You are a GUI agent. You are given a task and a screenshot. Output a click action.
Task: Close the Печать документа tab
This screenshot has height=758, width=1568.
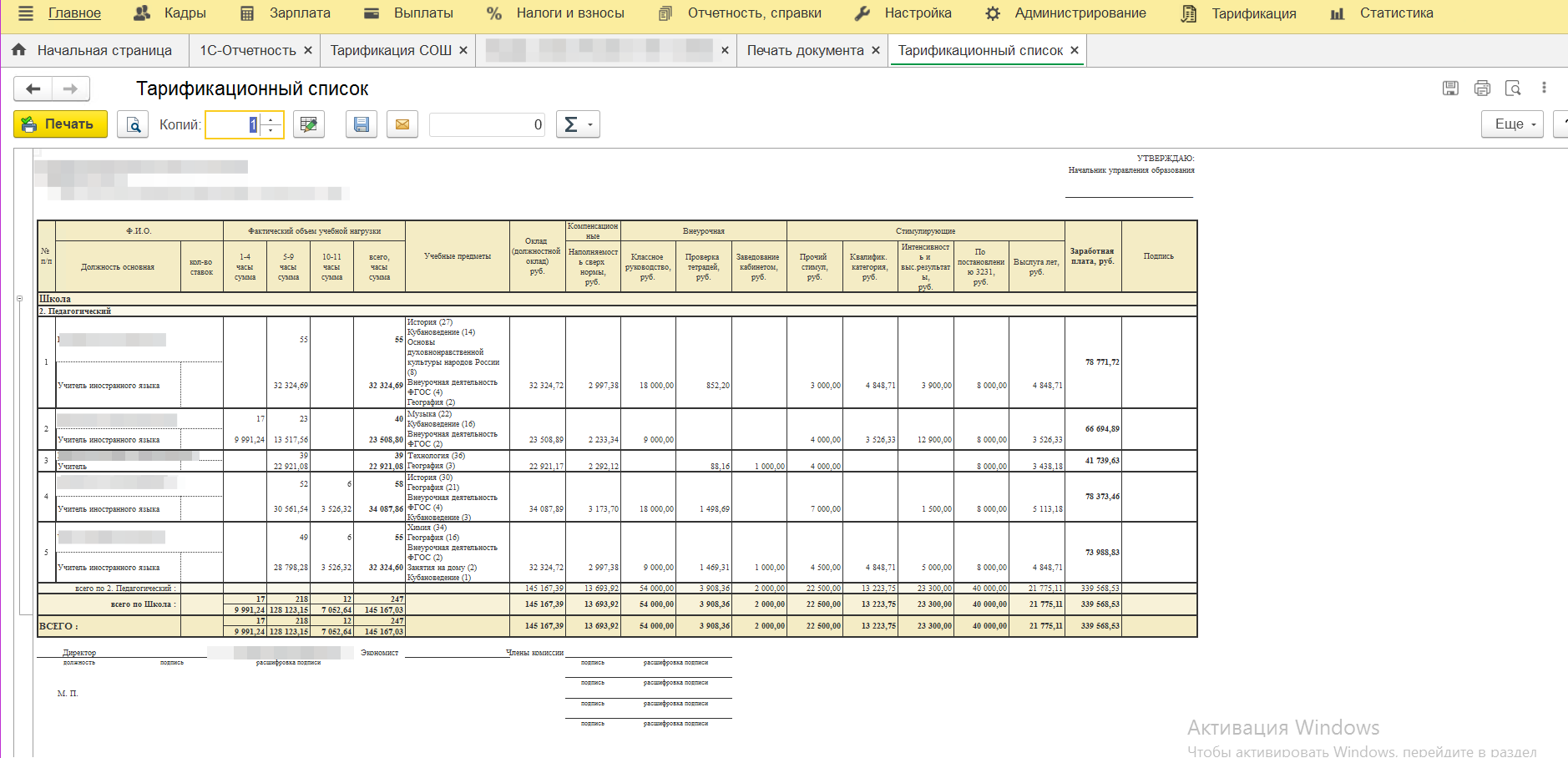[876, 50]
